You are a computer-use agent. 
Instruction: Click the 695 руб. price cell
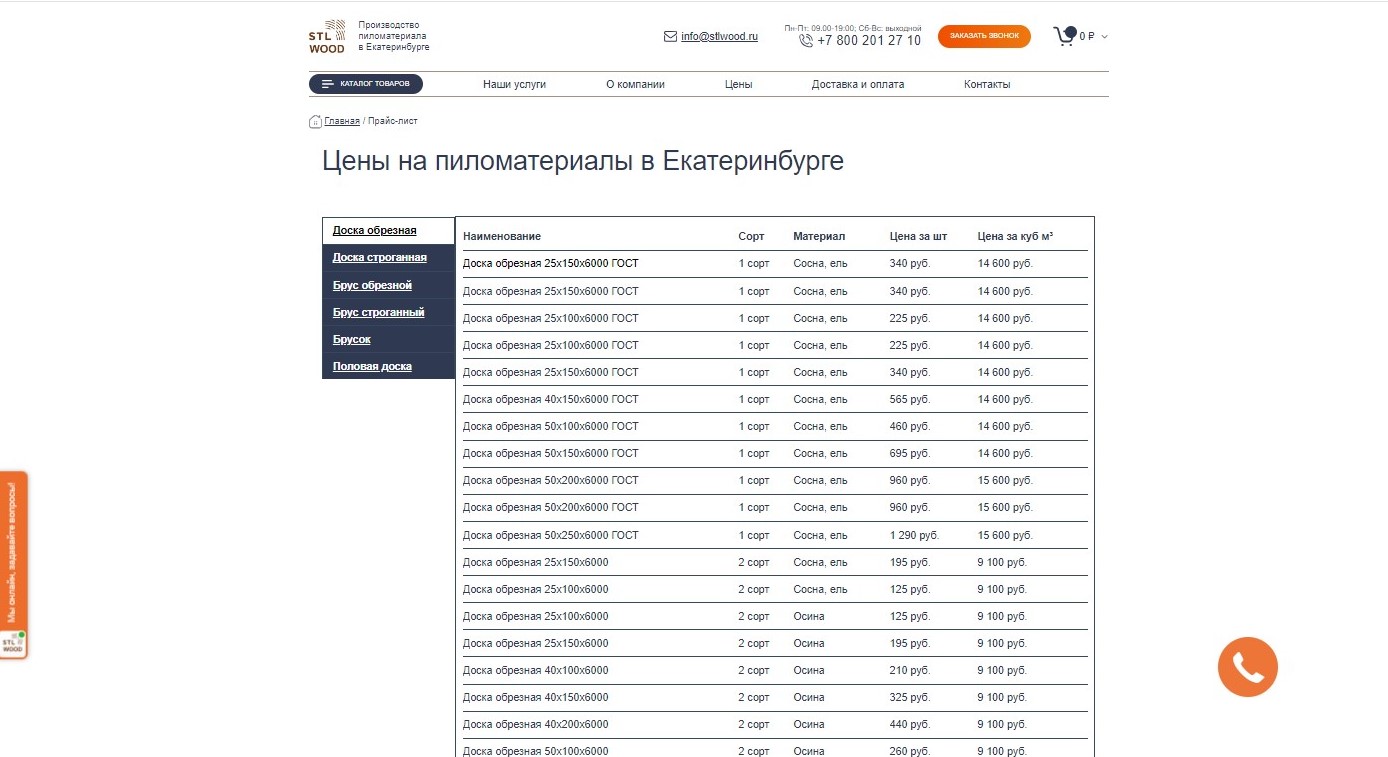tap(909, 453)
